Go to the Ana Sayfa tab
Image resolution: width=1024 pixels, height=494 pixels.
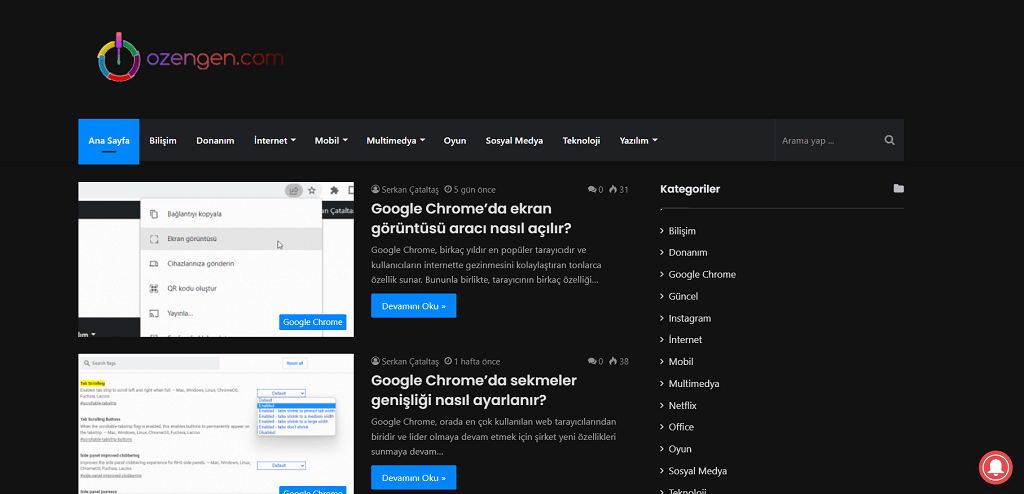[x=108, y=141]
